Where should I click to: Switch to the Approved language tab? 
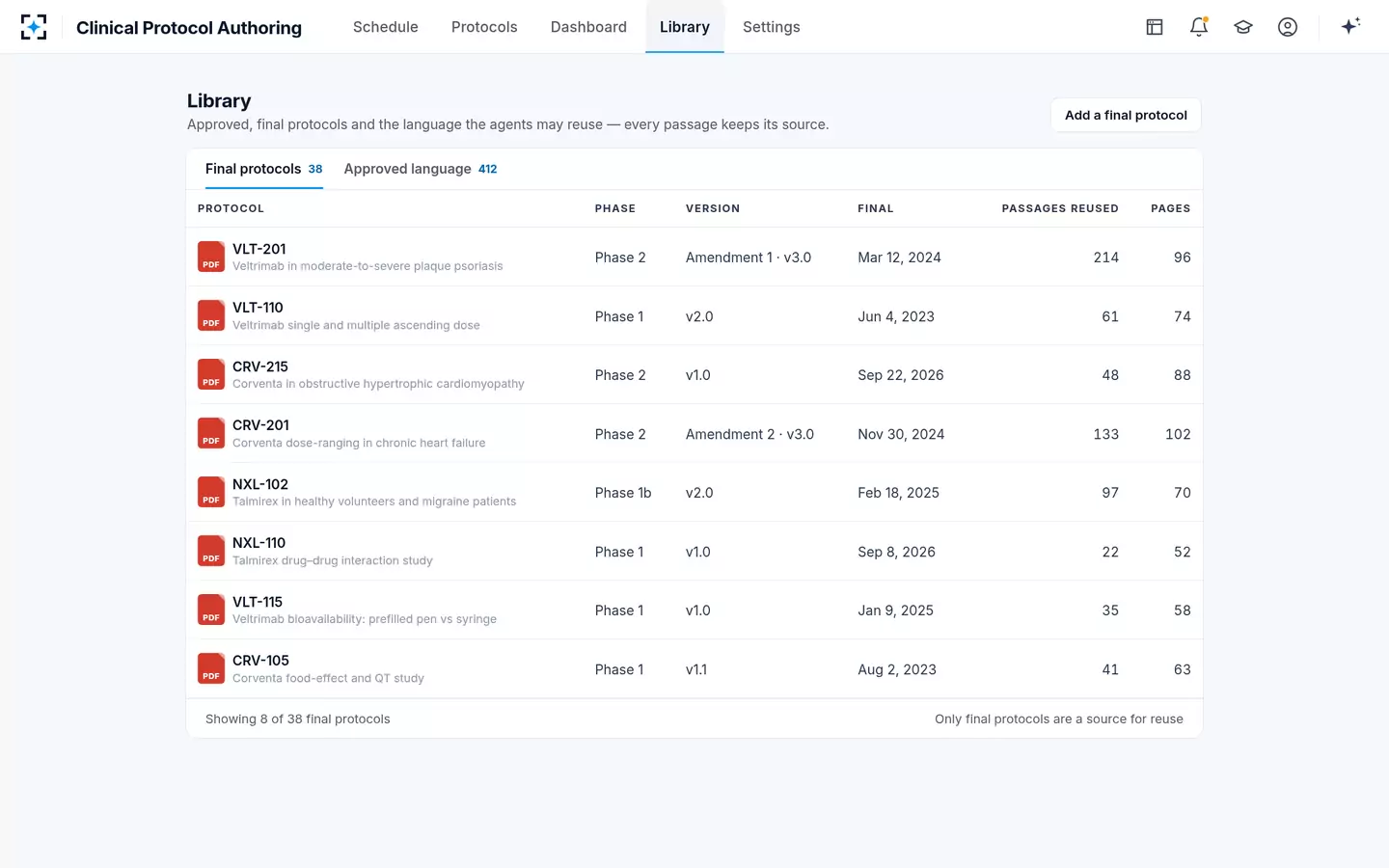[421, 169]
